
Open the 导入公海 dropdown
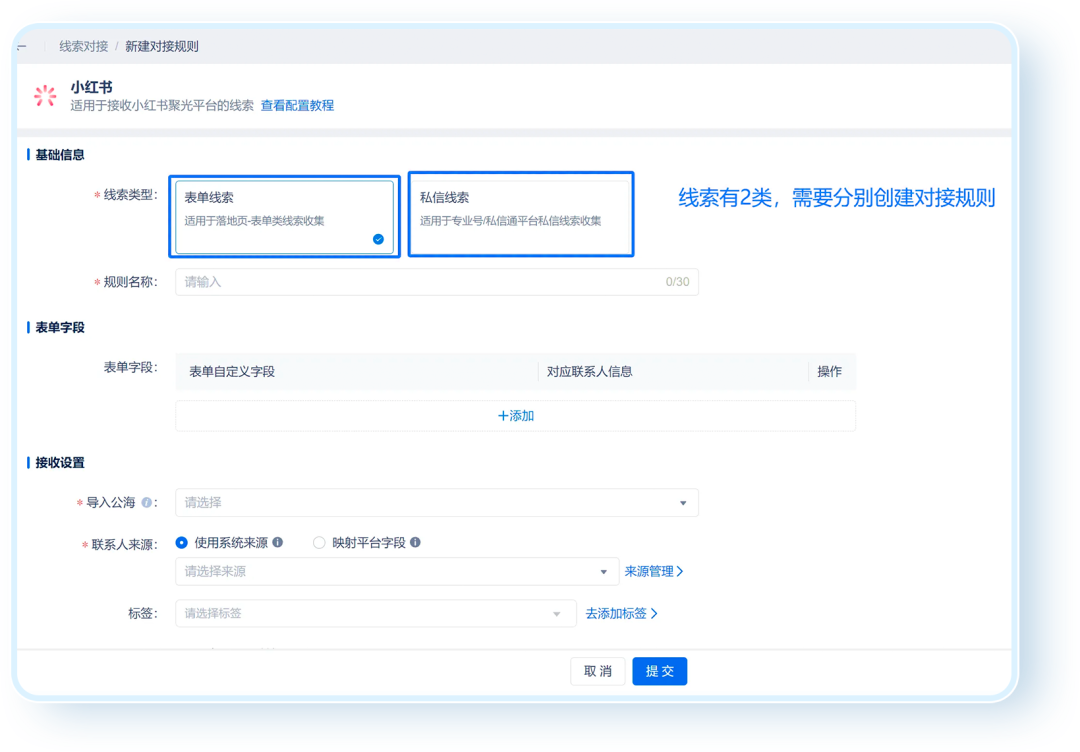click(x=437, y=503)
